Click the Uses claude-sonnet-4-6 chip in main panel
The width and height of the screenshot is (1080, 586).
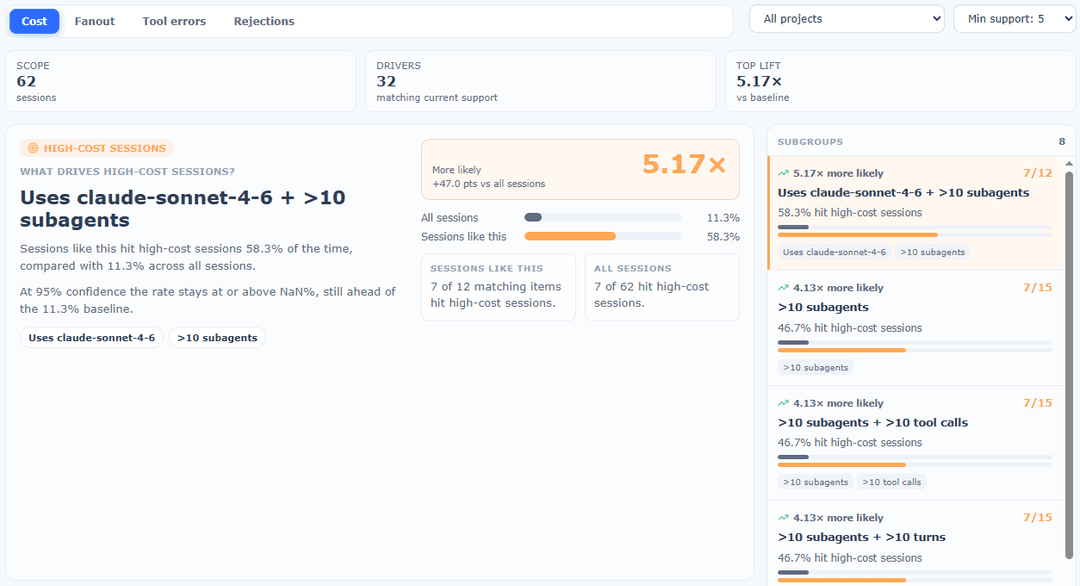92,337
